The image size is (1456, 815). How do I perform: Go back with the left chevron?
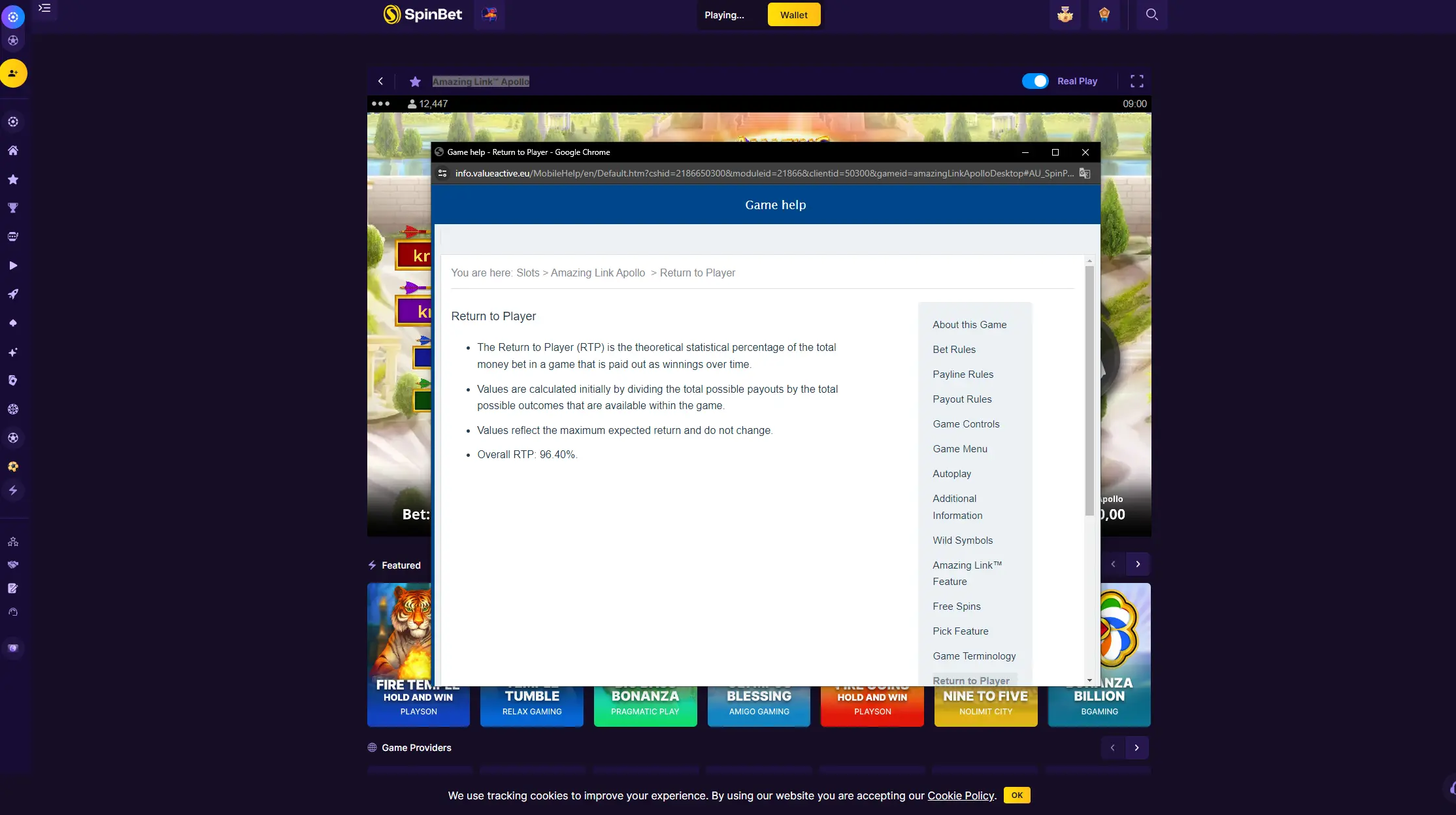[380, 81]
